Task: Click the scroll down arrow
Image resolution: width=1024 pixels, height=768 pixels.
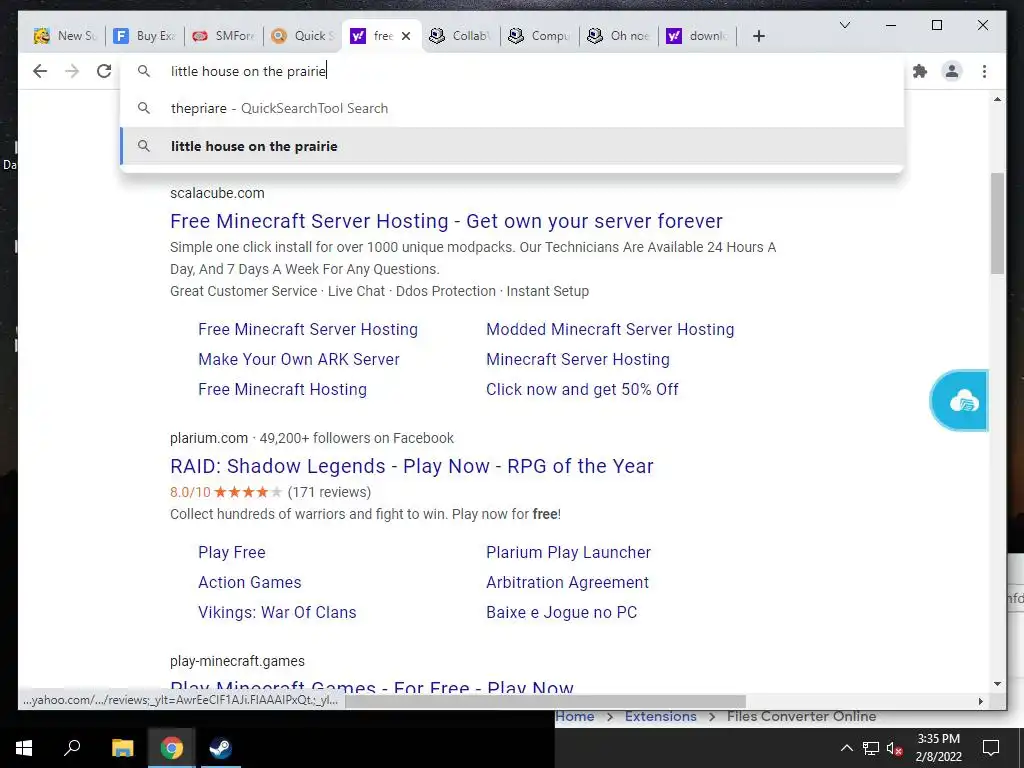Action: [x=997, y=684]
